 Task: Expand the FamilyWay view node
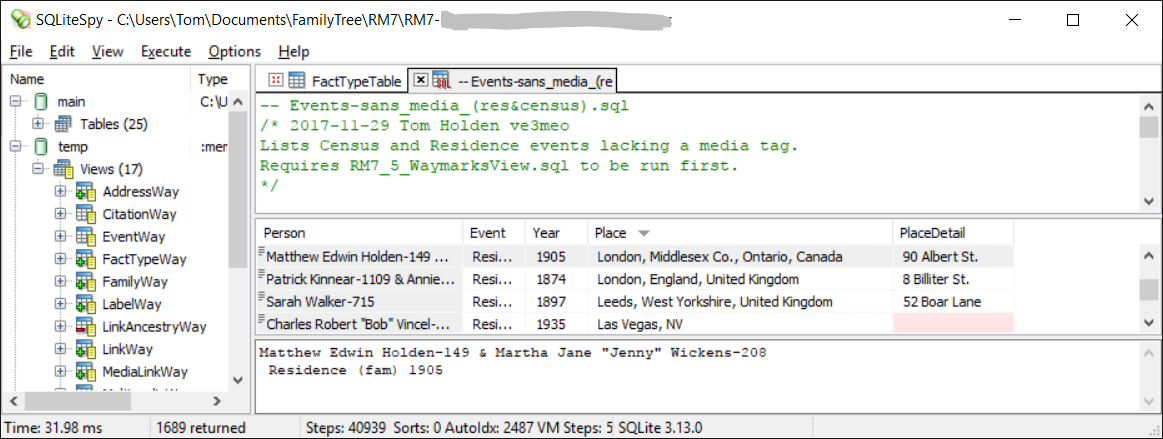coord(61,282)
